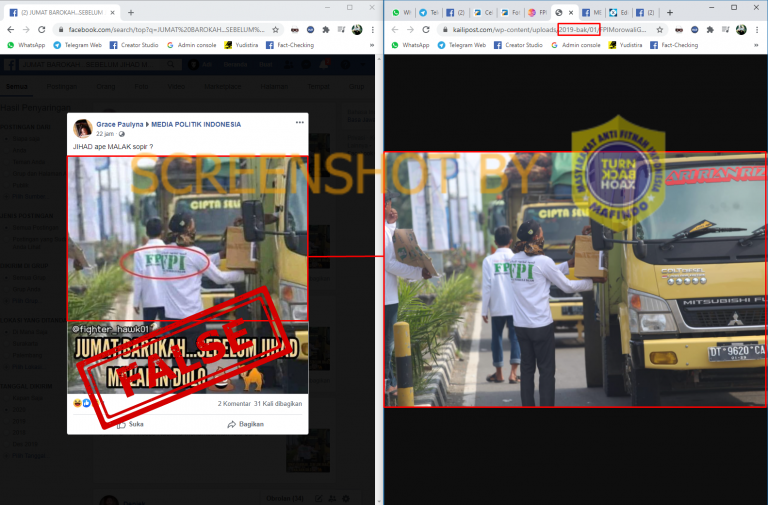Open the Fact-Checking bookmark in the Facebook window

click(289, 45)
